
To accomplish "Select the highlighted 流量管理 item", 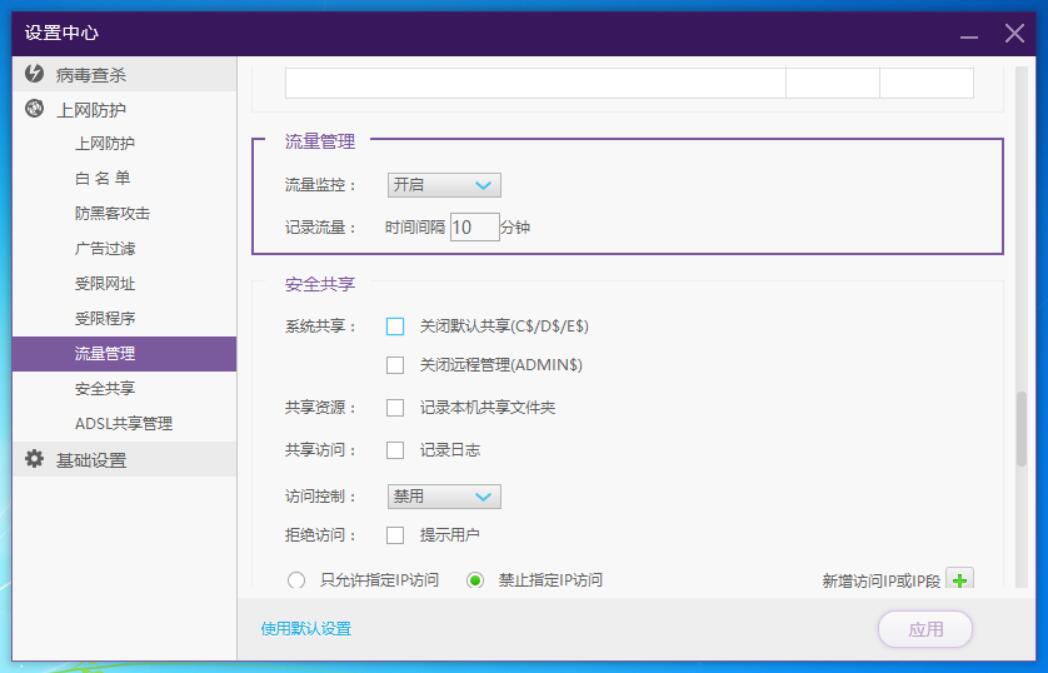I will pos(124,354).
